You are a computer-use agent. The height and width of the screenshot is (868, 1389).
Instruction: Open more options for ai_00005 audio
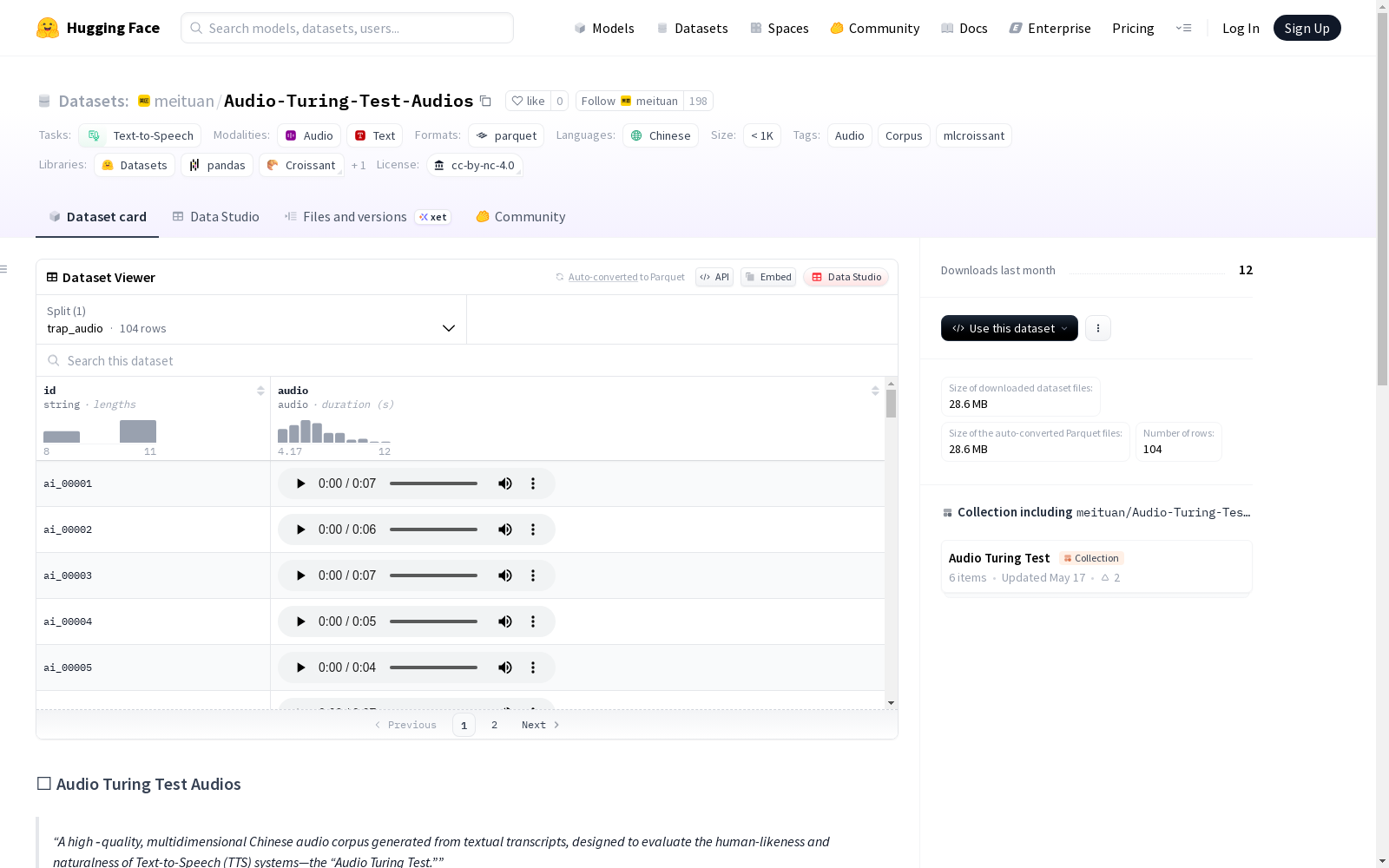533,667
